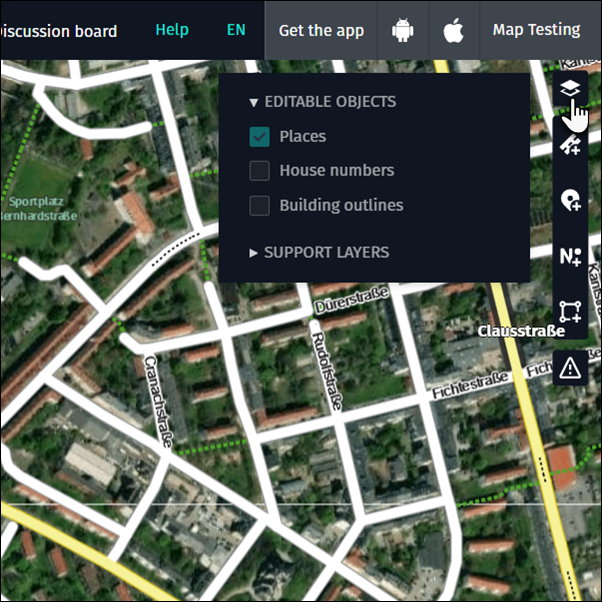Click the Get the app link
The image size is (602, 602).
click(x=321, y=31)
